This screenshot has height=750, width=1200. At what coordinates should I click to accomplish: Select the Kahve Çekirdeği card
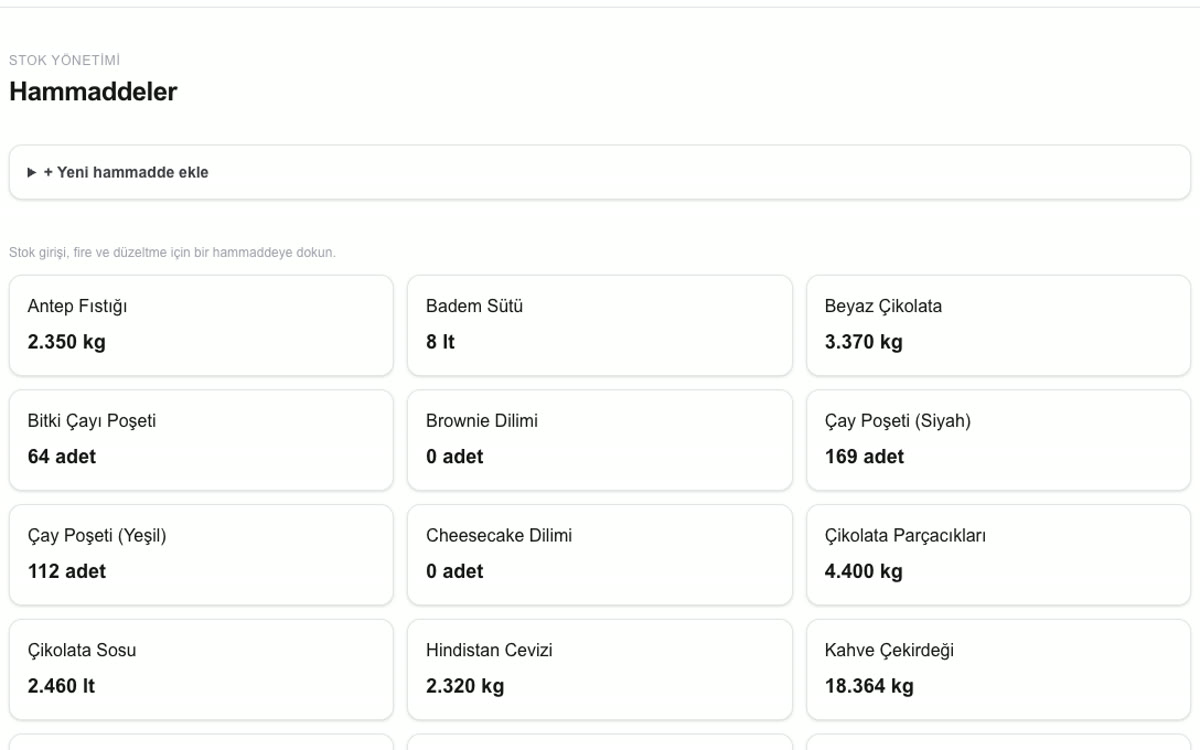pyautogui.click(x=998, y=670)
